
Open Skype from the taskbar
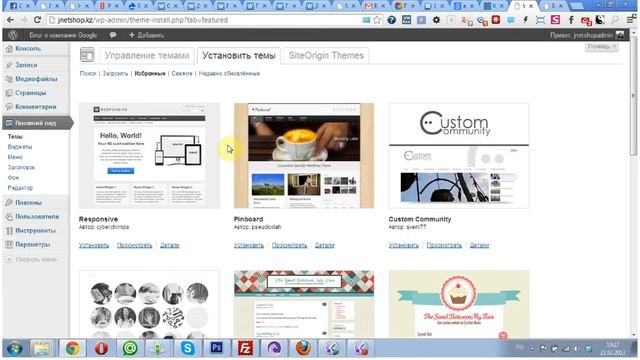click(x=187, y=349)
